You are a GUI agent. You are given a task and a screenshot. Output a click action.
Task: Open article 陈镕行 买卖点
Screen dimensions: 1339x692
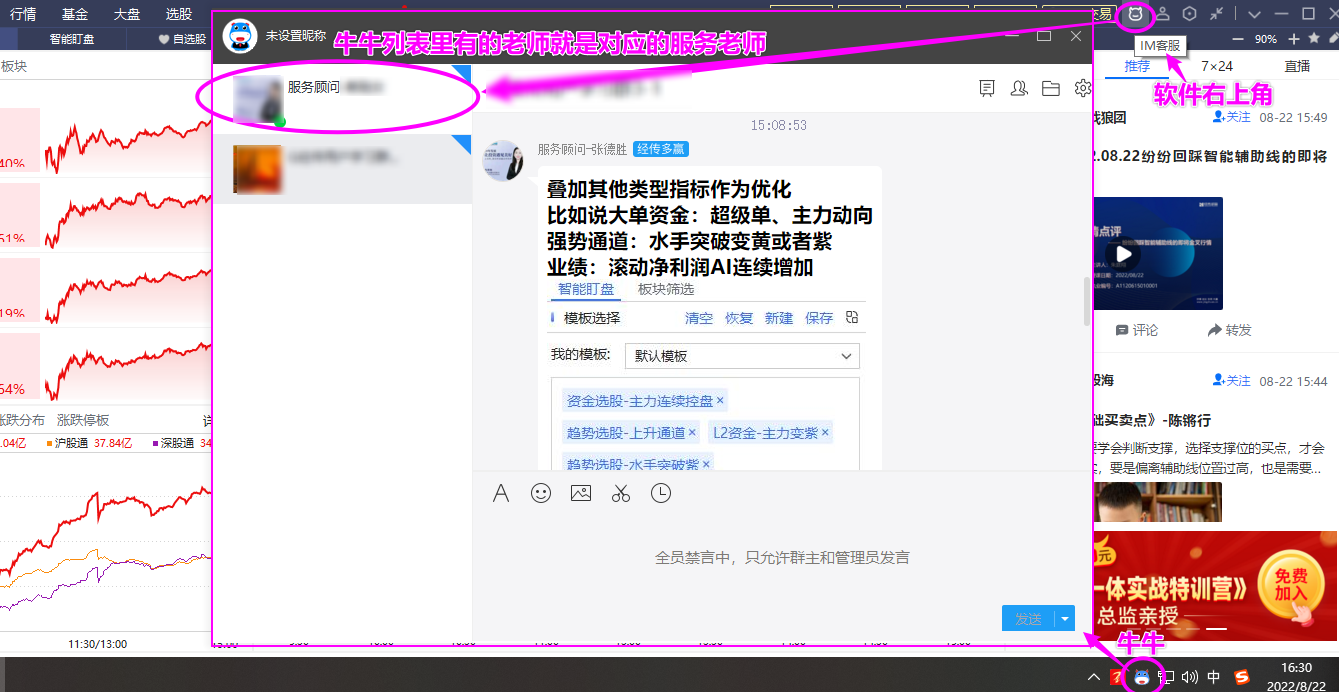point(1151,420)
